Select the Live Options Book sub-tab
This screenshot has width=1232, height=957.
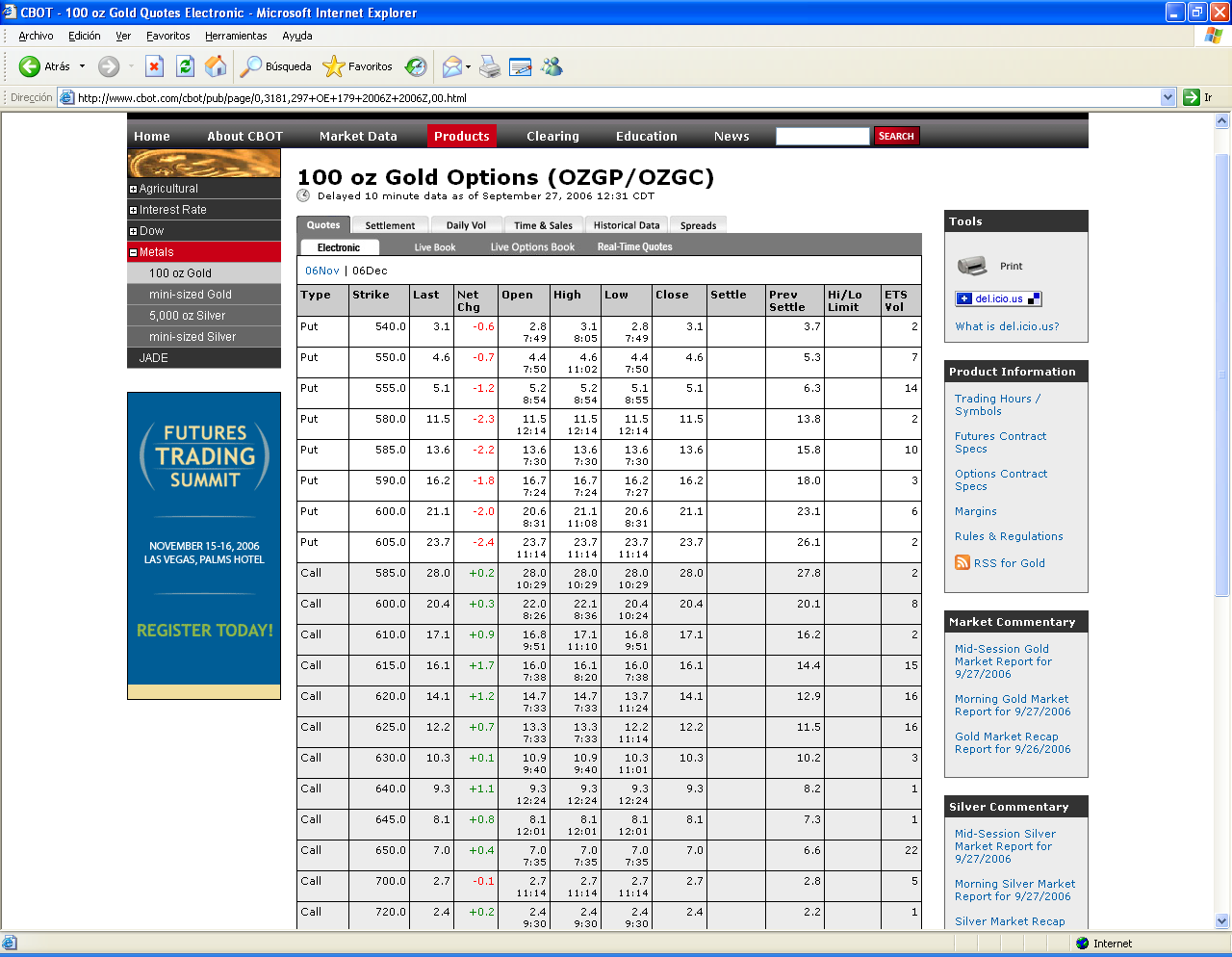(x=532, y=247)
